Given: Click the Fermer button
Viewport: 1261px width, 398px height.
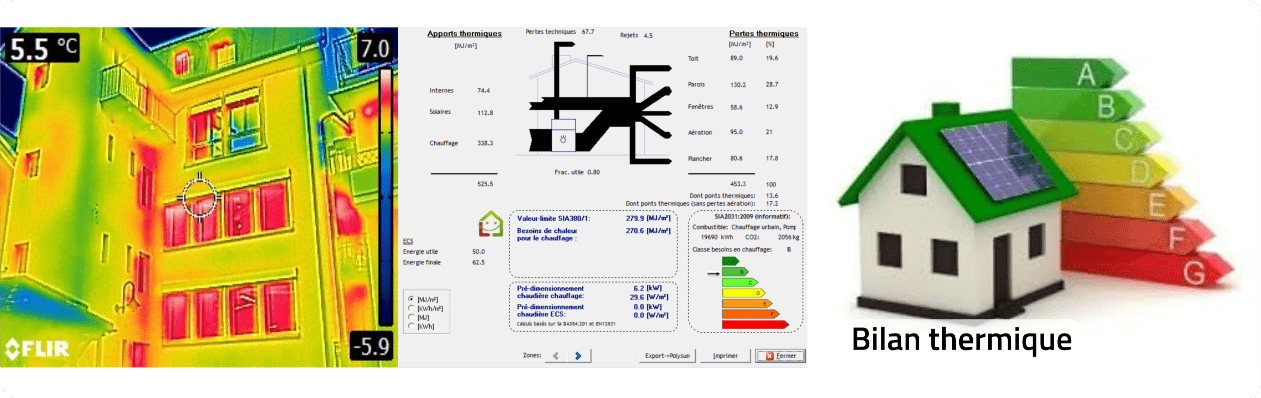Looking at the screenshot, I should click(780, 355).
